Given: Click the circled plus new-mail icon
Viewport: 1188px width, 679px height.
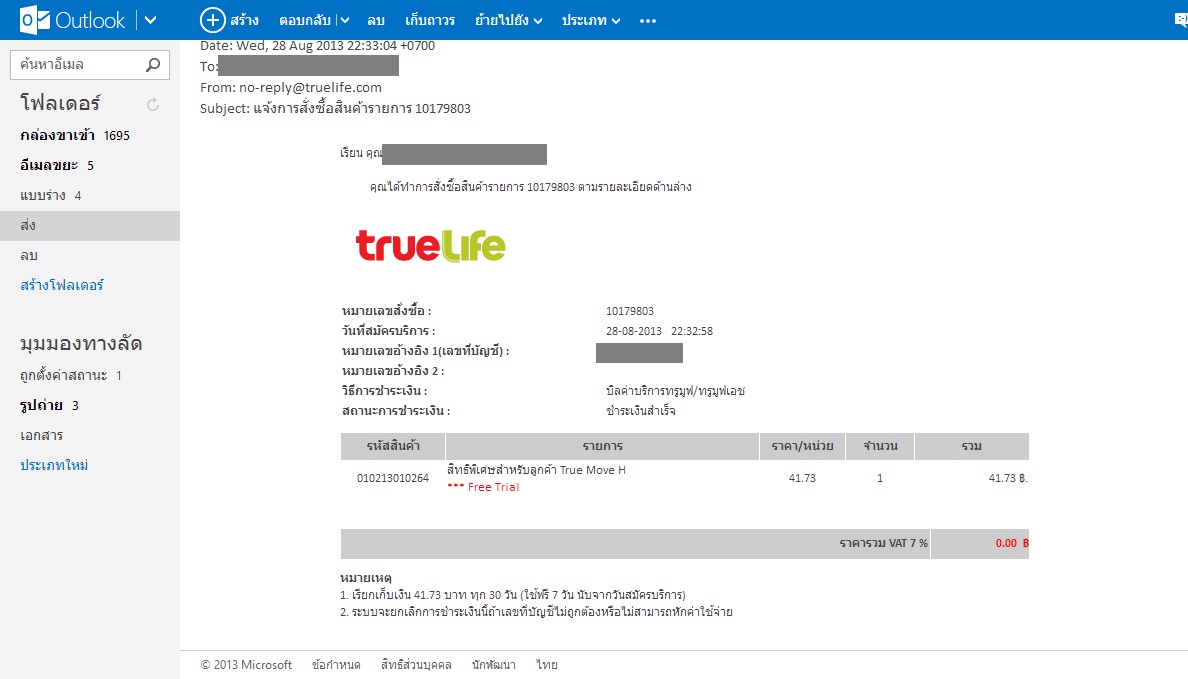Looking at the screenshot, I should 212,20.
